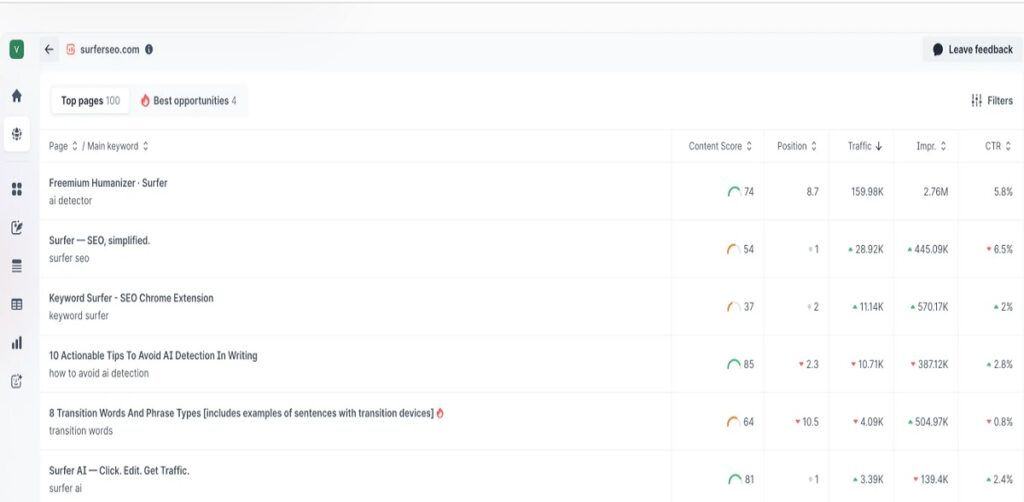This screenshot has height=502, width=1024.
Task: Open Freemium Humanizer · Surfer page
Action: (x=108, y=183)
